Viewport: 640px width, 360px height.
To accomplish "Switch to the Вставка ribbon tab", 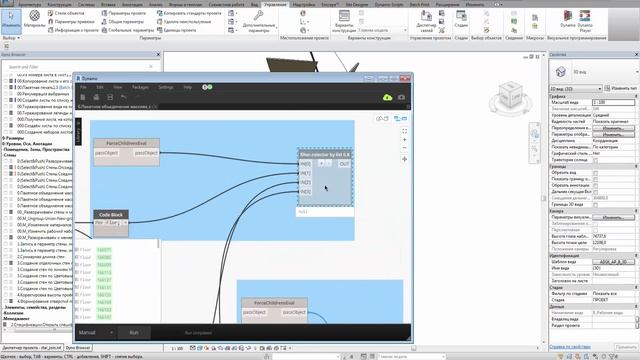I will (x=108, y=4).
